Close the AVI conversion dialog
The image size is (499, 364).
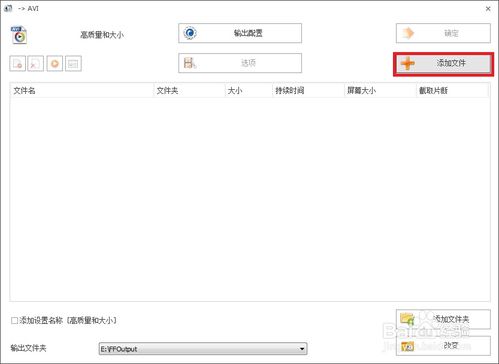488,9
